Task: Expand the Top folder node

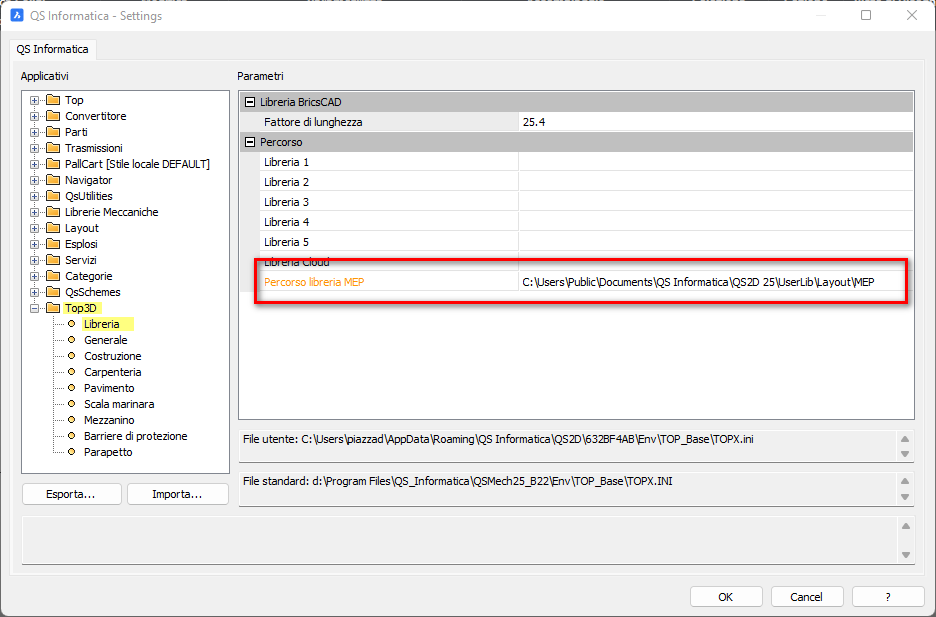Action: [x=35, y=100]
